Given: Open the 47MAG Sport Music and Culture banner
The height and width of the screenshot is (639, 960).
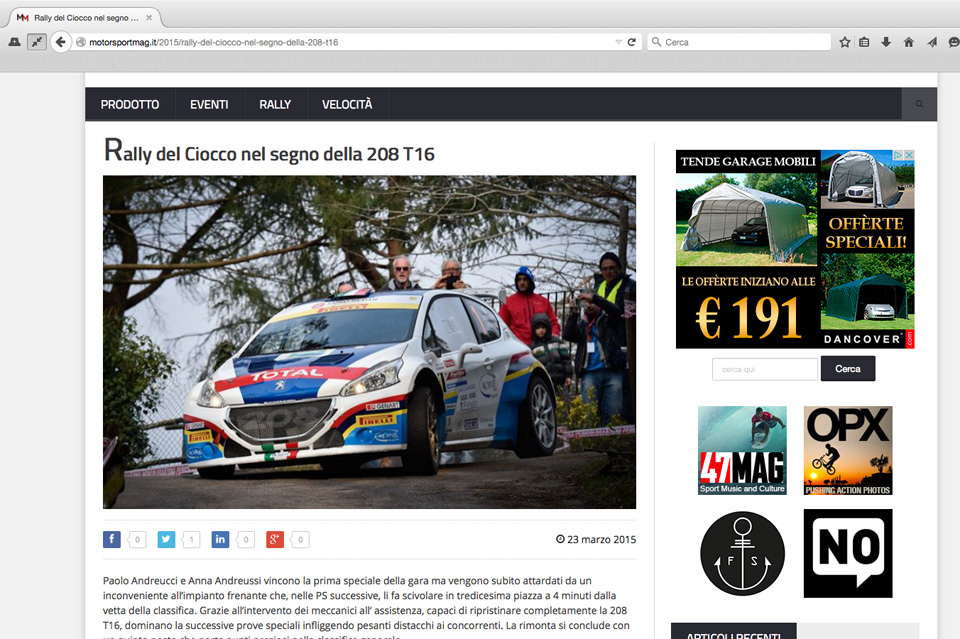Looking at the screenshot, I should pos(742,450).
